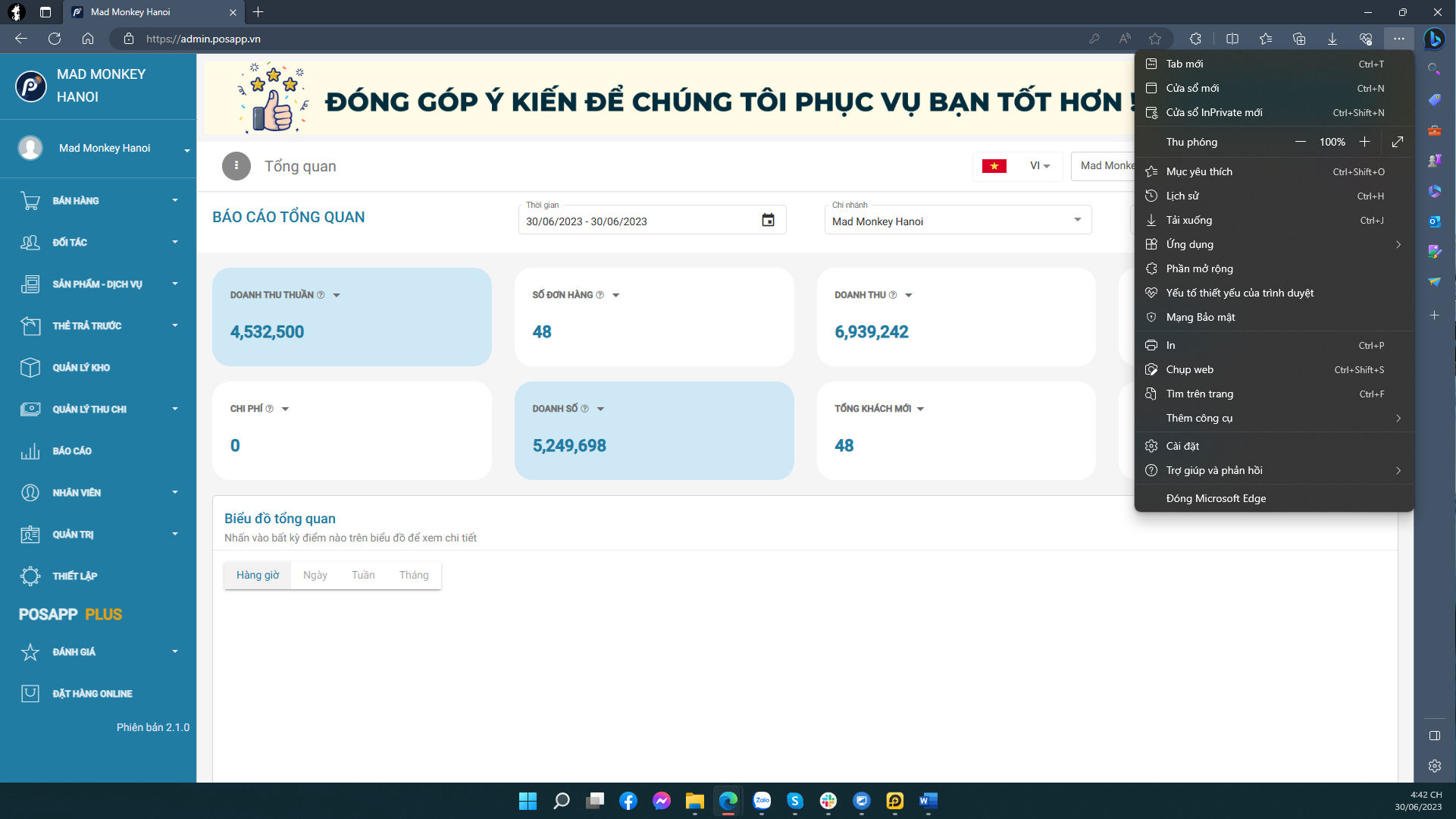1456x819 pixels.
Task: Open Báo cáo chart icon in sidebar
Action: tap(30, 451)
